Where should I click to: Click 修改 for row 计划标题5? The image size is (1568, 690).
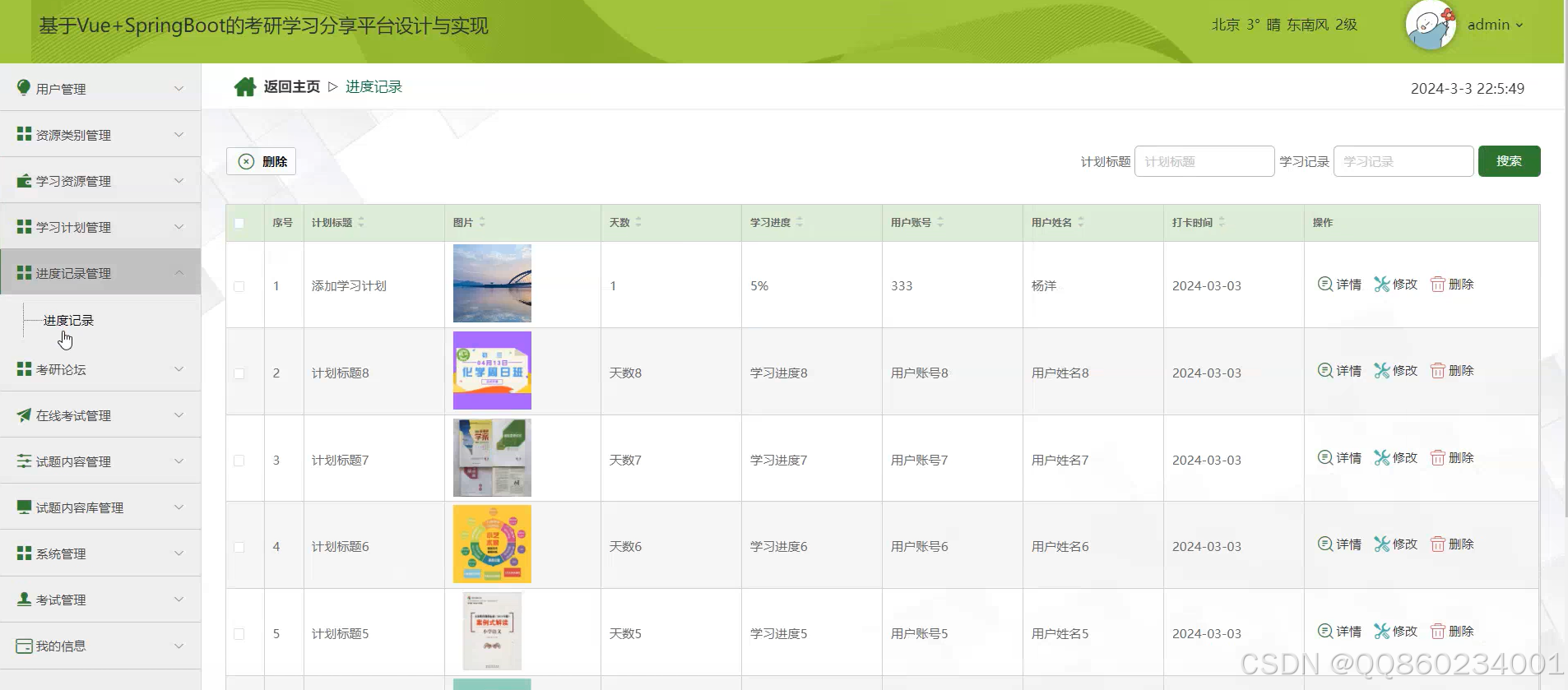tap(1396, 632)
